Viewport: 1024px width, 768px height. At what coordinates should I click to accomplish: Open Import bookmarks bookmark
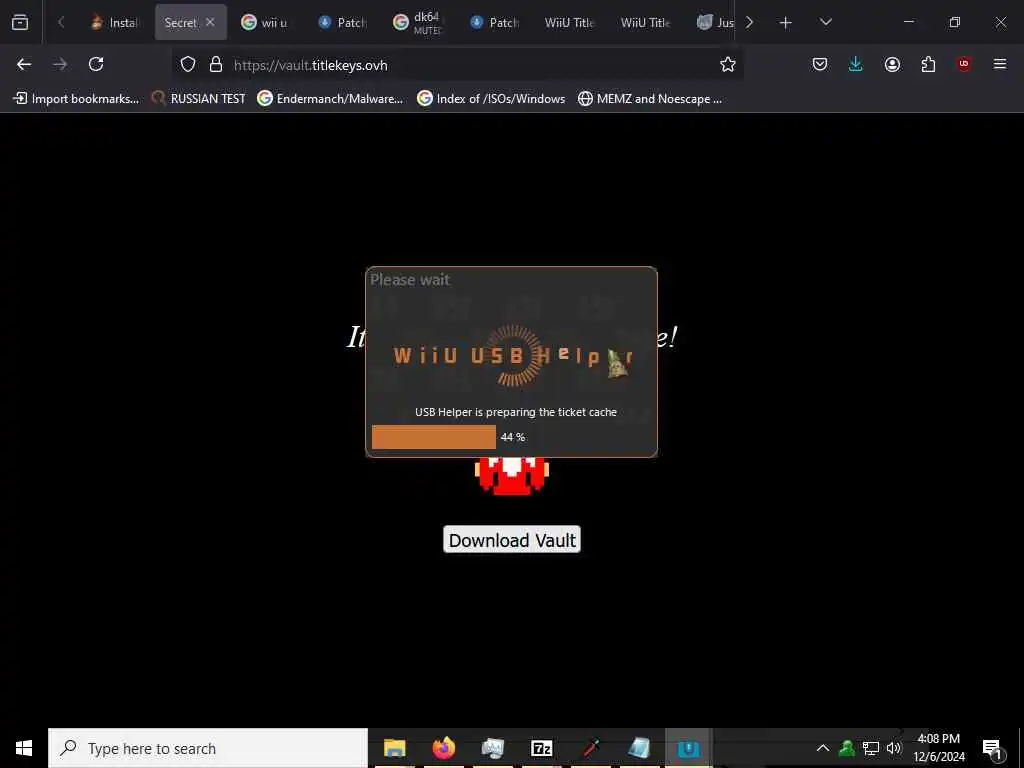[76, 99]
